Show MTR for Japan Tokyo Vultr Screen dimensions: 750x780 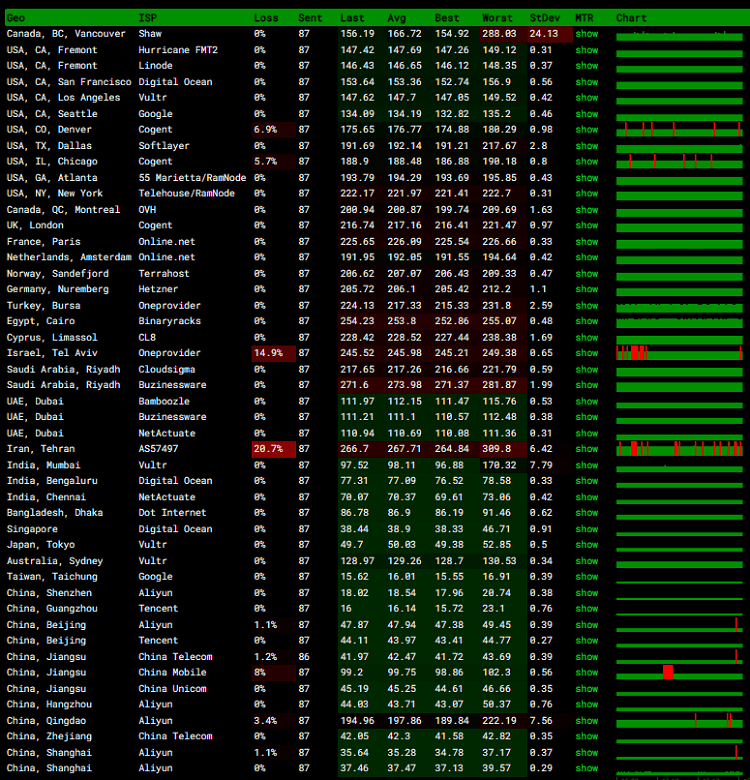click(587, 545)
